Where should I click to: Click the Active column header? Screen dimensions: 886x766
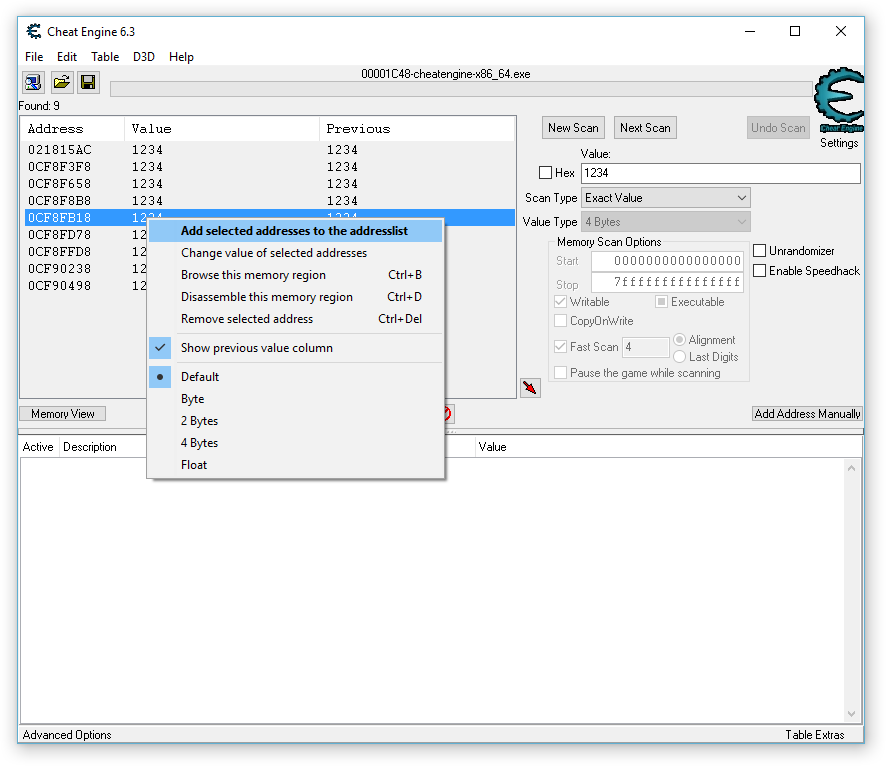tap(38, 447)
